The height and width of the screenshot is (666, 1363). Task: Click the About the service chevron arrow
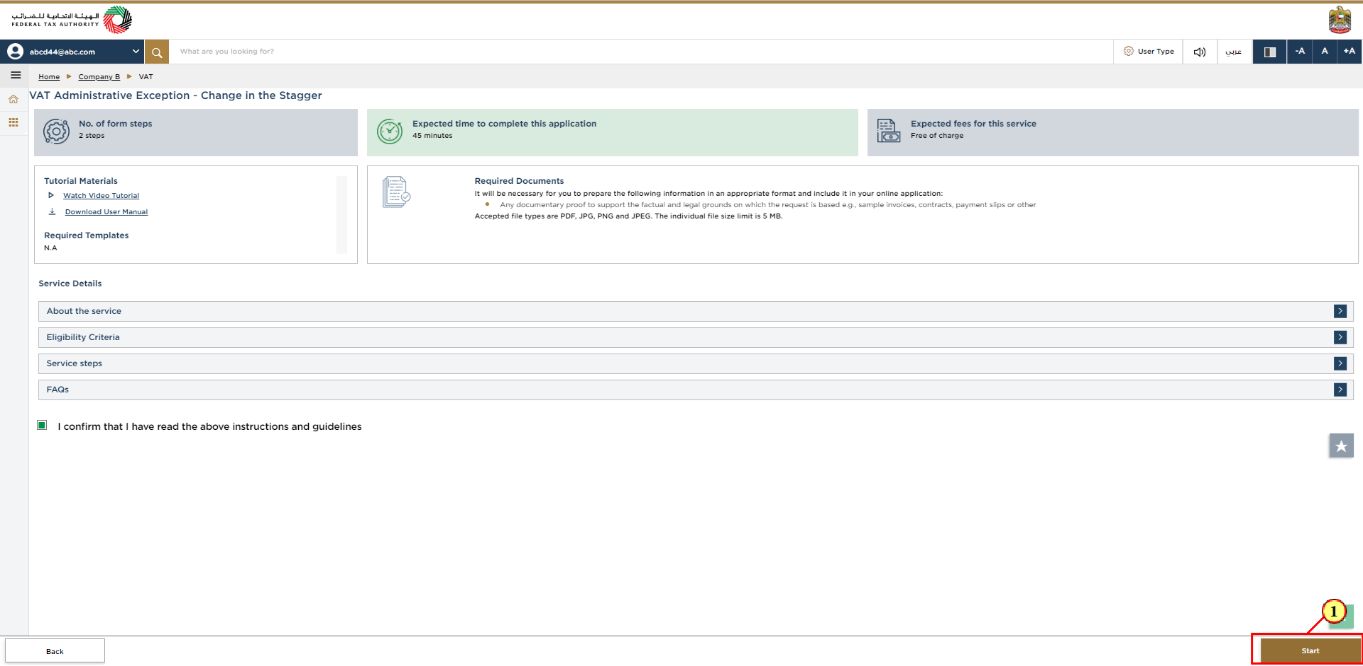1340,311
